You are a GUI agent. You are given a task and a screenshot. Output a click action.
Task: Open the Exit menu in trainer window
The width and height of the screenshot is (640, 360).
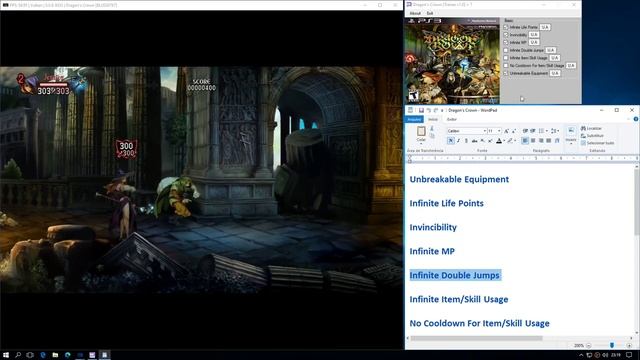pos(430,13)
